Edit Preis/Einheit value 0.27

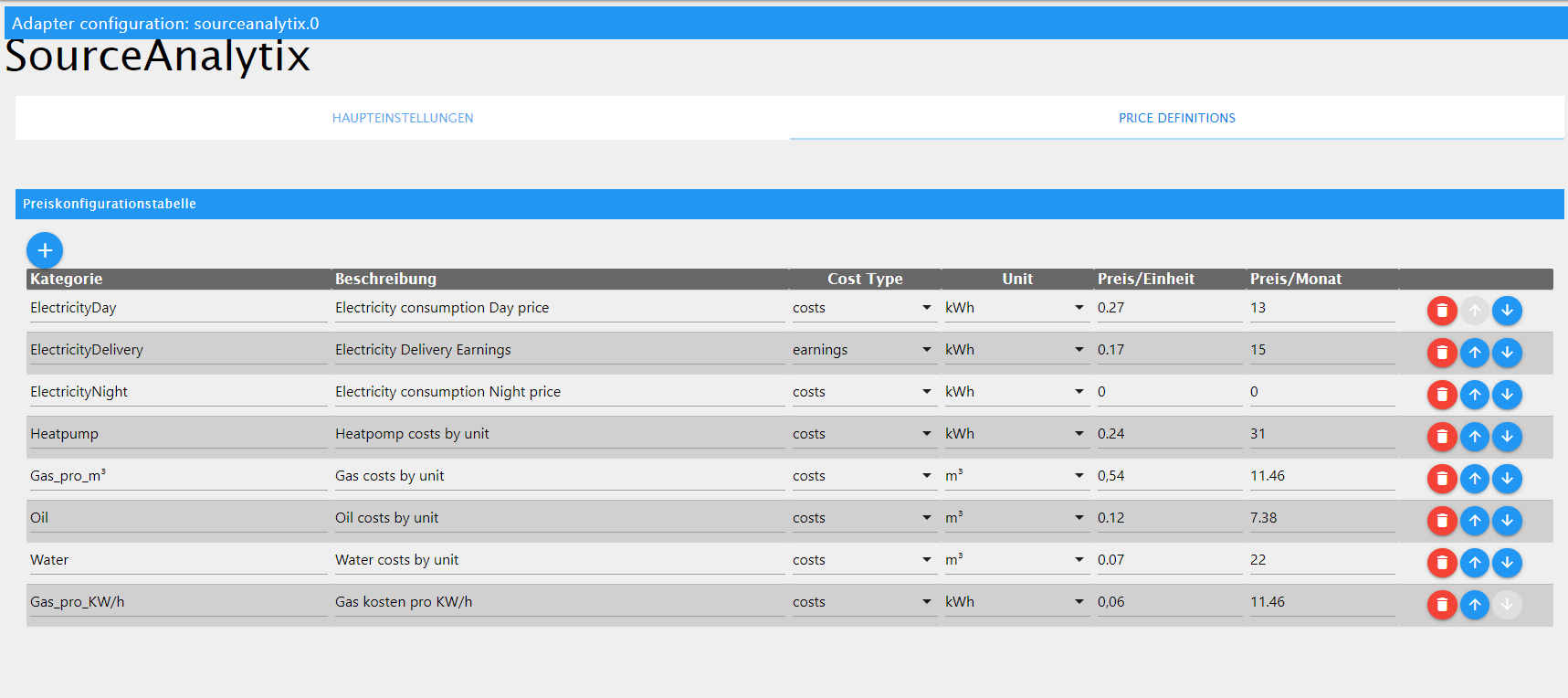tap(1170, 308)
